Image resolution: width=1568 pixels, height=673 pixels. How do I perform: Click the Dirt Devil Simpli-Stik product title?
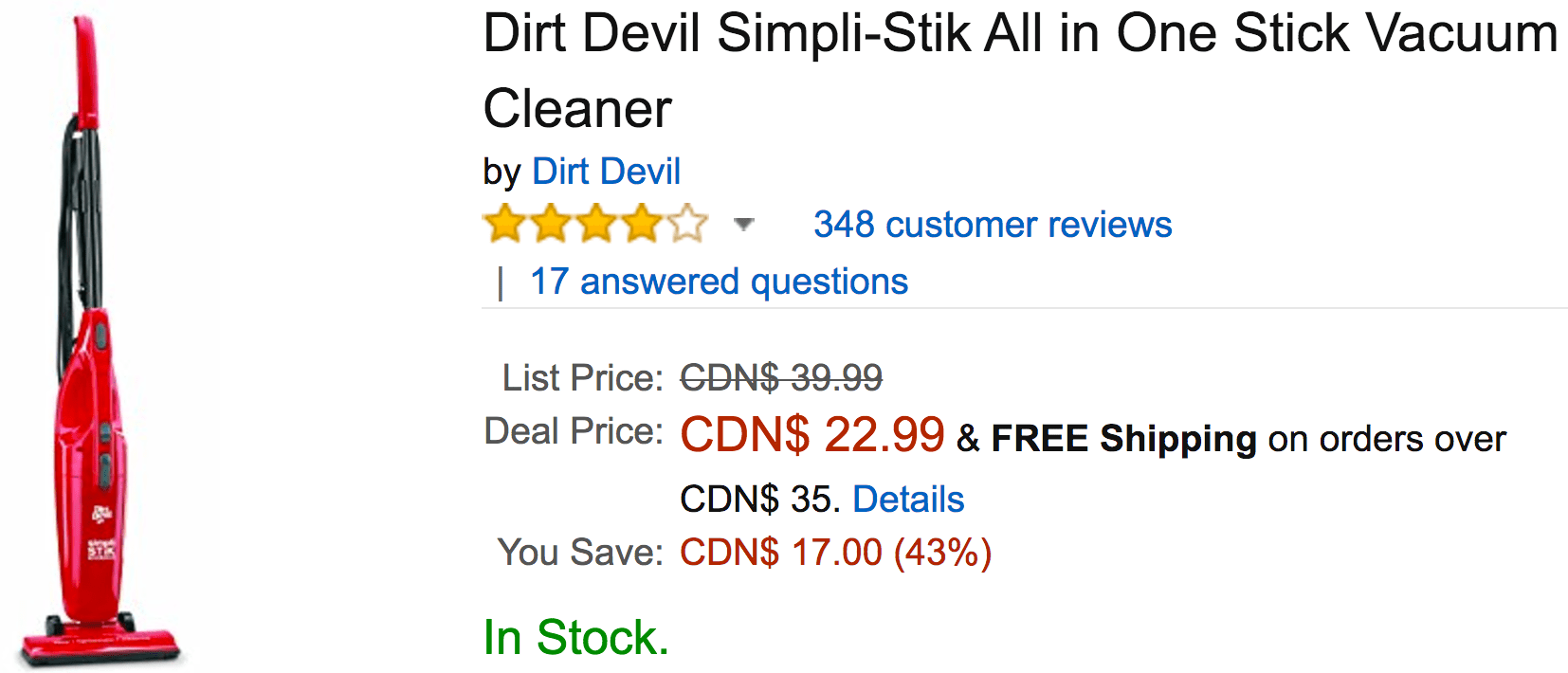coord(1020,71)
